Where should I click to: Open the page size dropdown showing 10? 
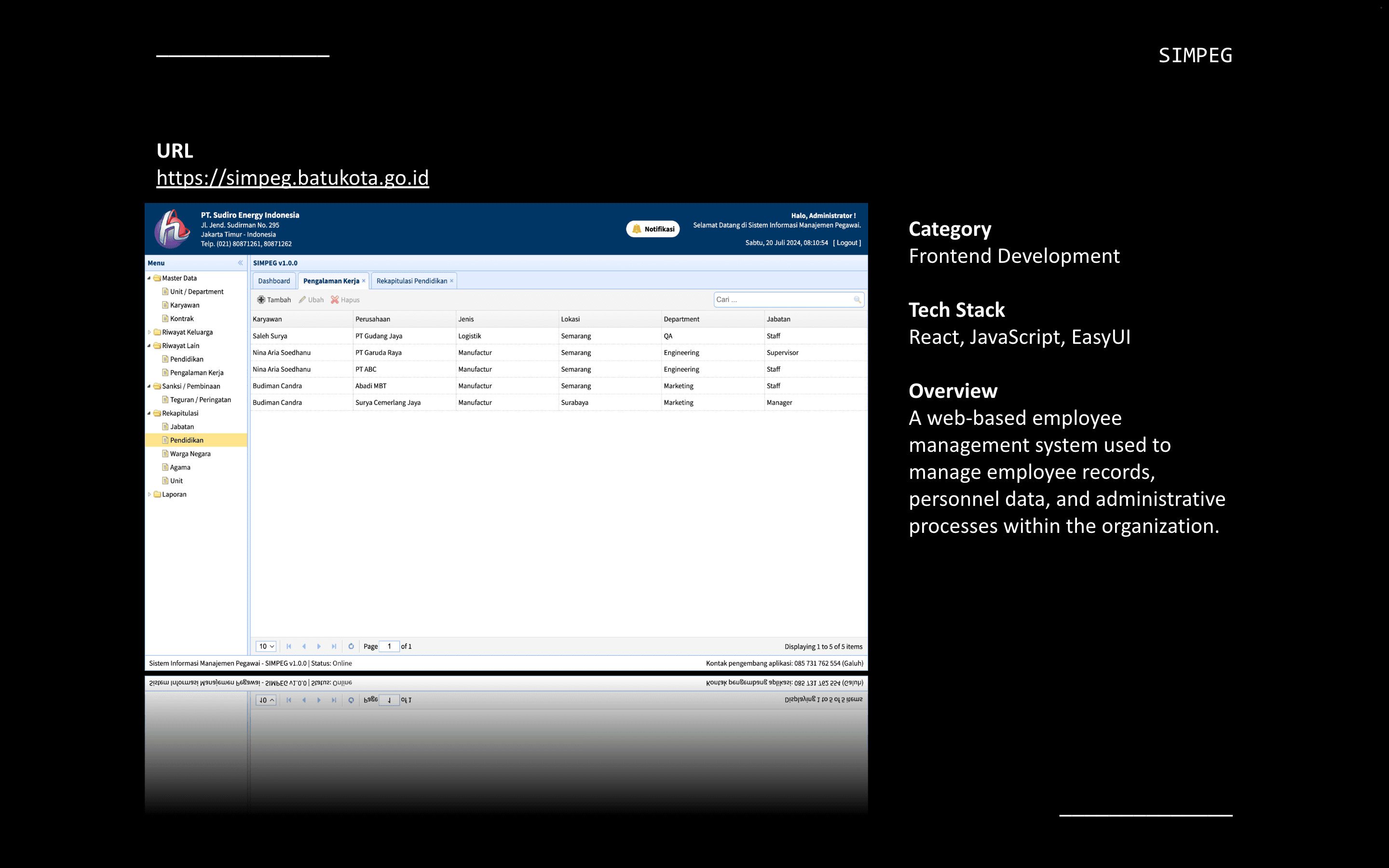[x=266, y=646]
